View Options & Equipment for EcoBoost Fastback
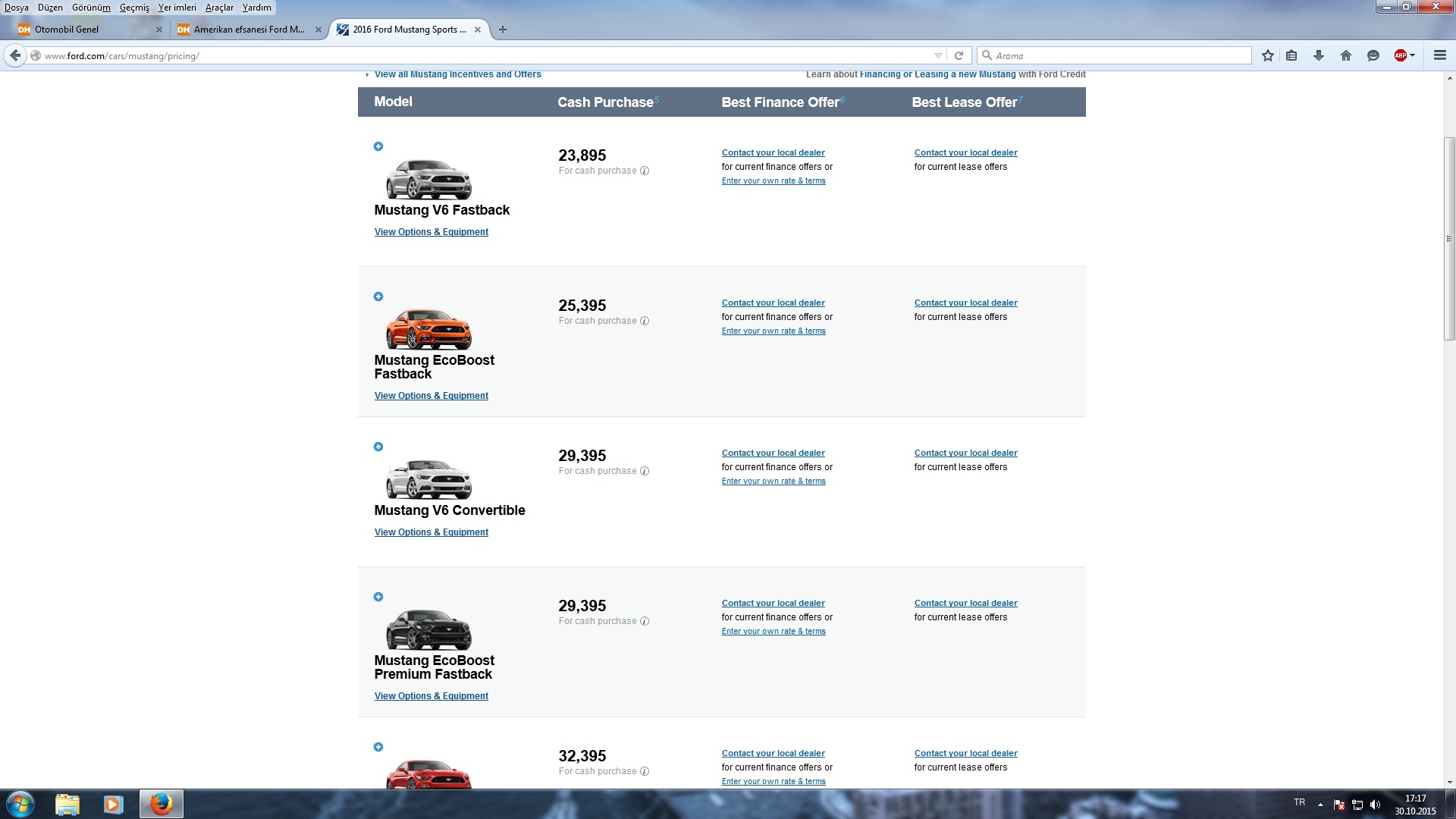Image resolution: width=1456 pixels, height=819 pixels. click(431, 396)
